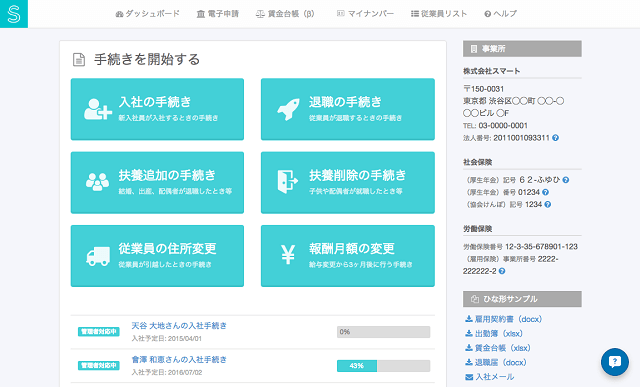This screenshot has height=387, width=640.
Task: Click the 43% progress bar for 會澤 和恵
Action: pos(383,366)
